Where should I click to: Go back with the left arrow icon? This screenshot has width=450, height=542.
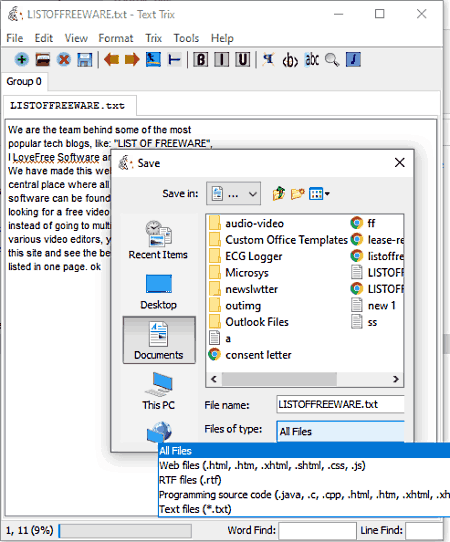[111, 60]
